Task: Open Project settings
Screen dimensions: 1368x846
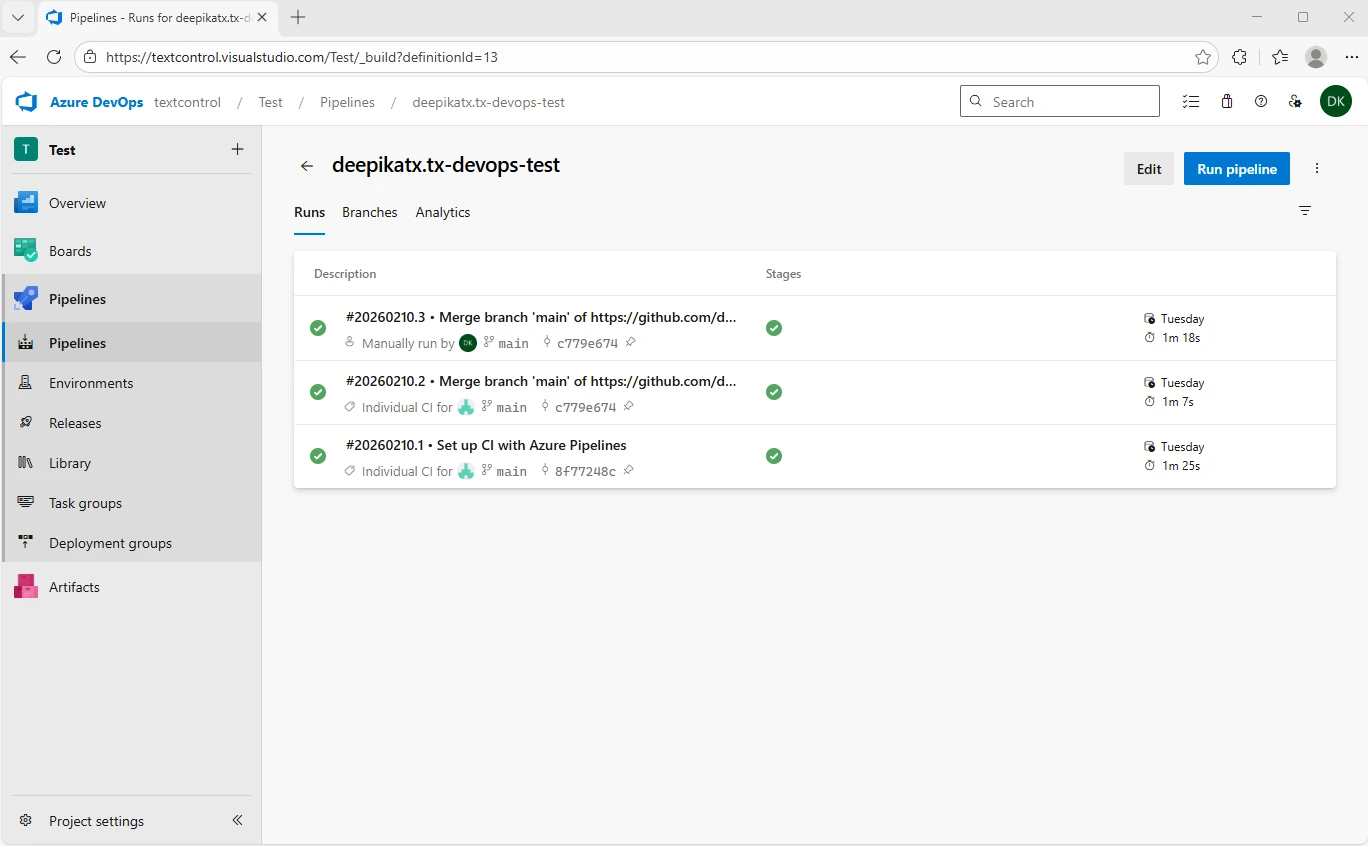Action: [96, 820]
